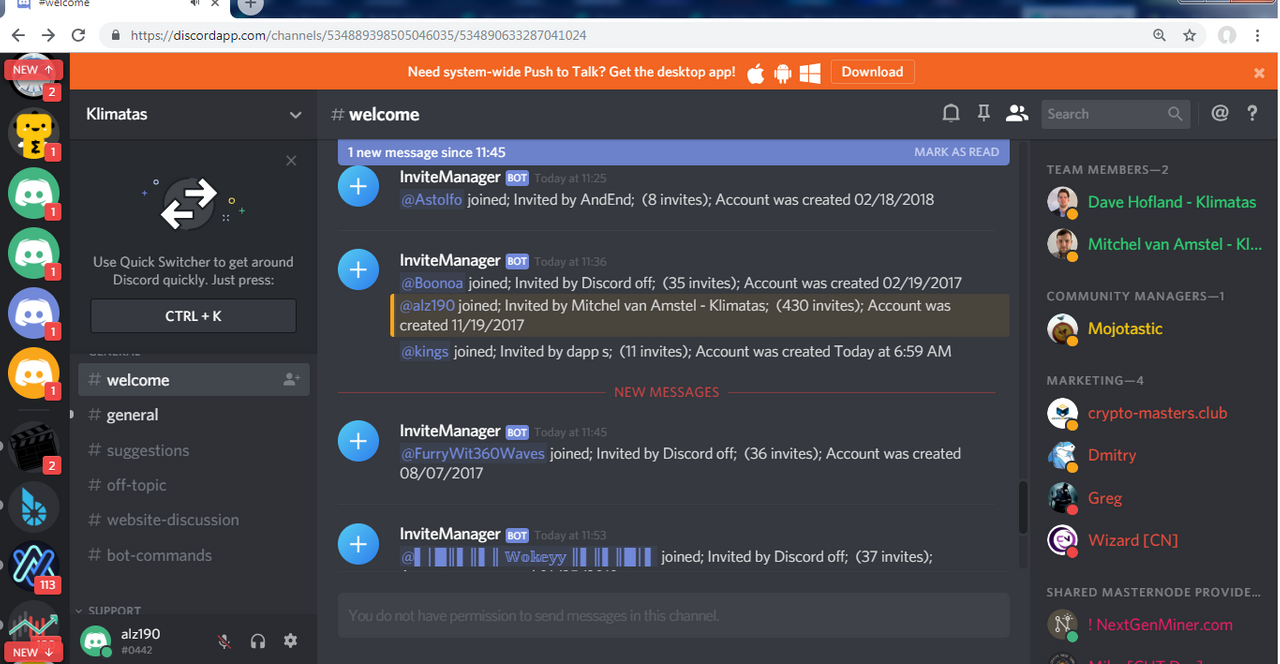1280x664 pixels.
Task: Click NEW unread indicator at top
Action: click(x=34, y=70)
